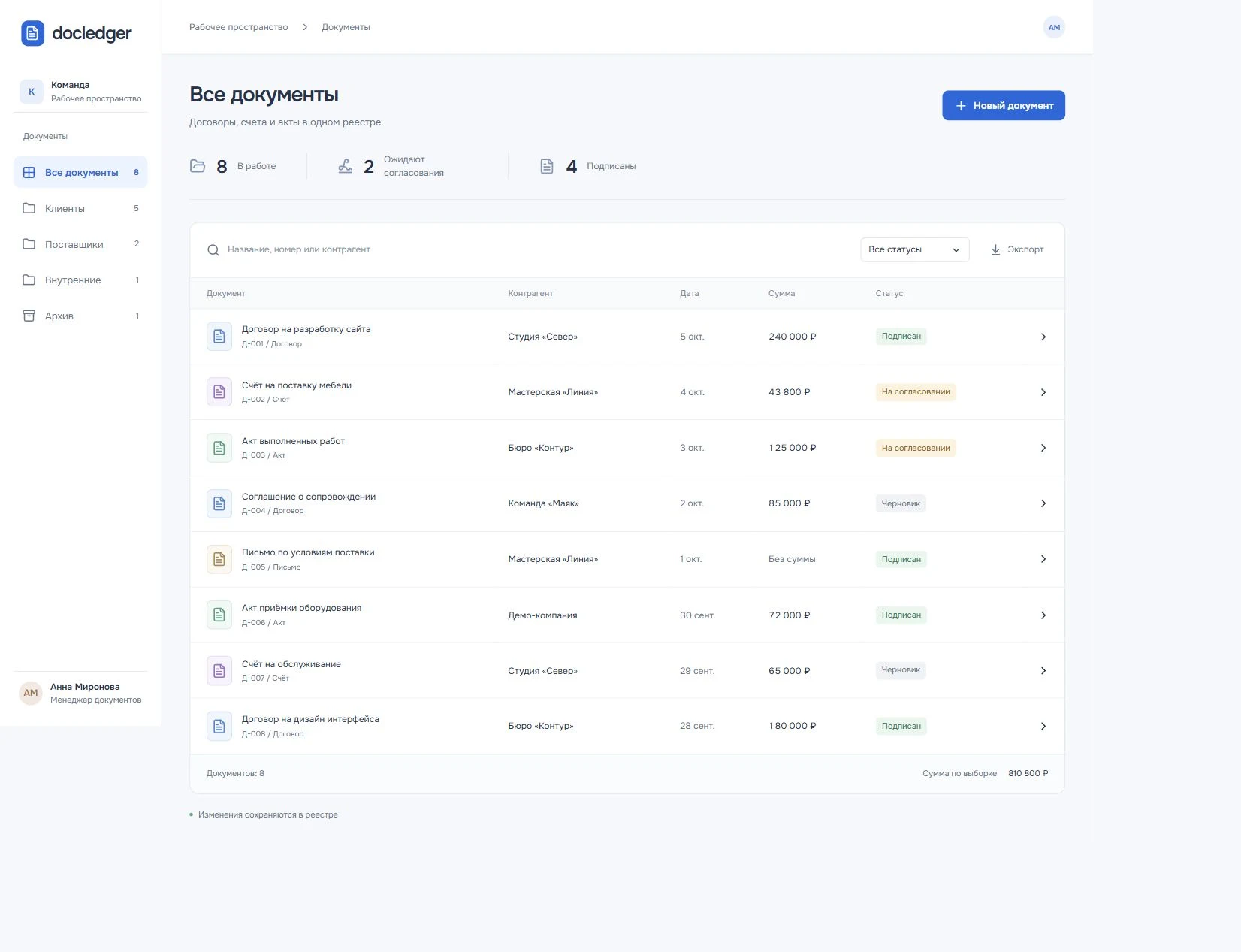The image size is (1241, 952).
Task: Focus the document search field
Action: coord(526,249)
